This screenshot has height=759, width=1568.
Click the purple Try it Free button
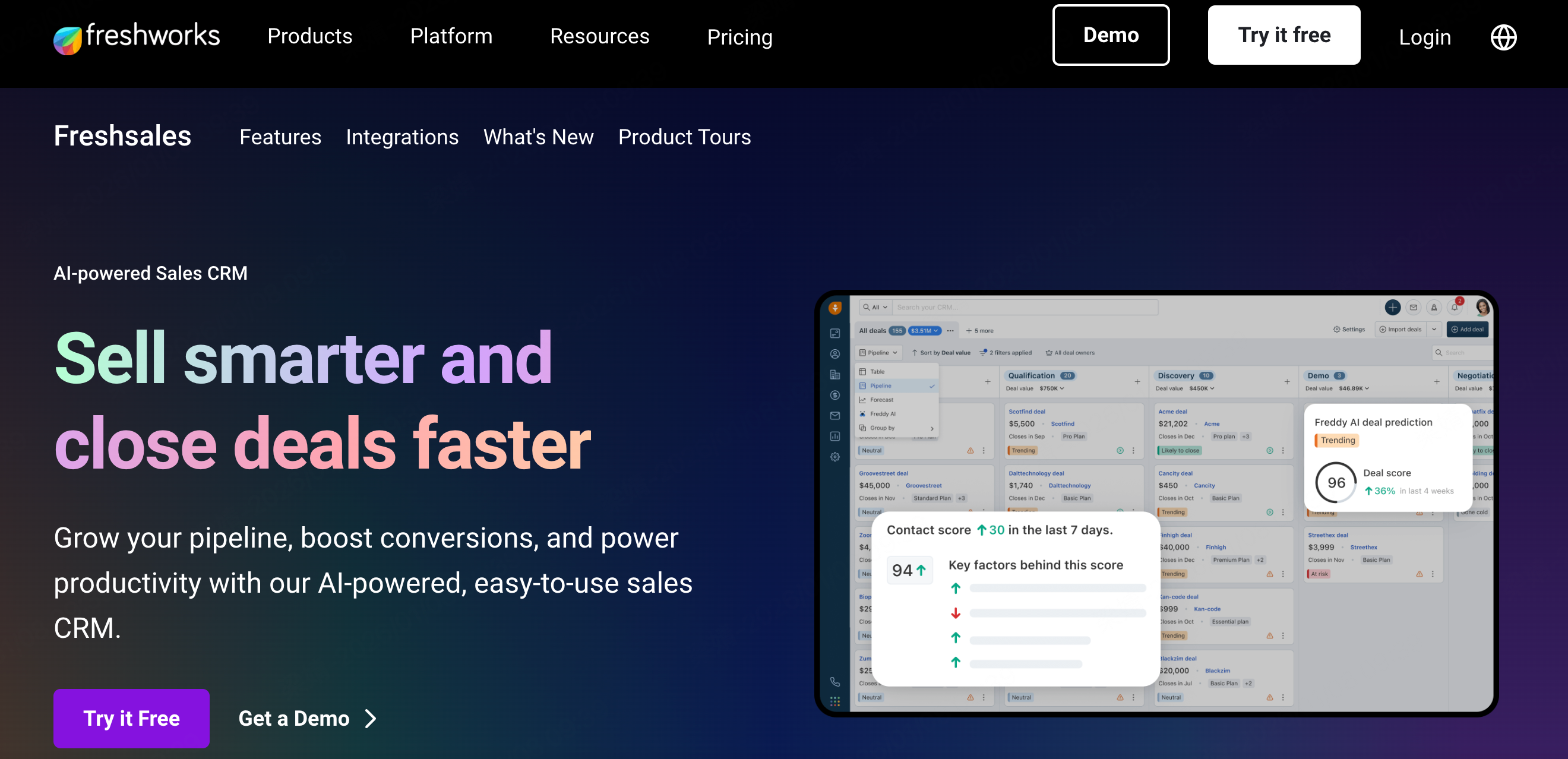[x=131, y=718]
